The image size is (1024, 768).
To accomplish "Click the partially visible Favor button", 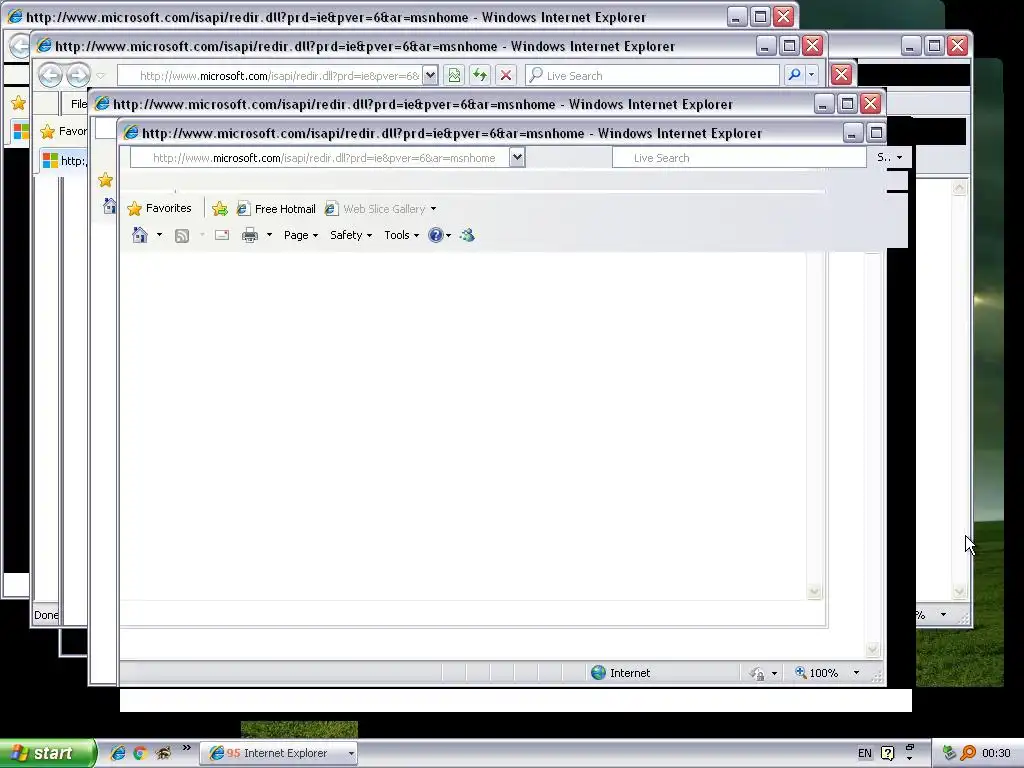I will tap(63, 131).
